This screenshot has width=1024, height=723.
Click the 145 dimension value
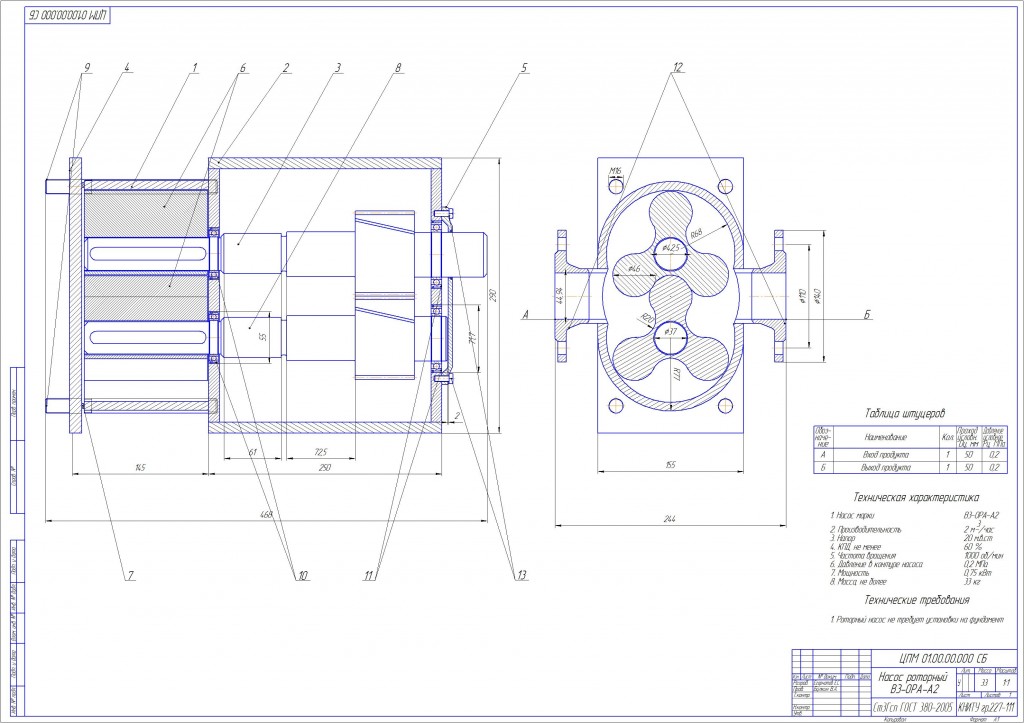click(140, 467)
